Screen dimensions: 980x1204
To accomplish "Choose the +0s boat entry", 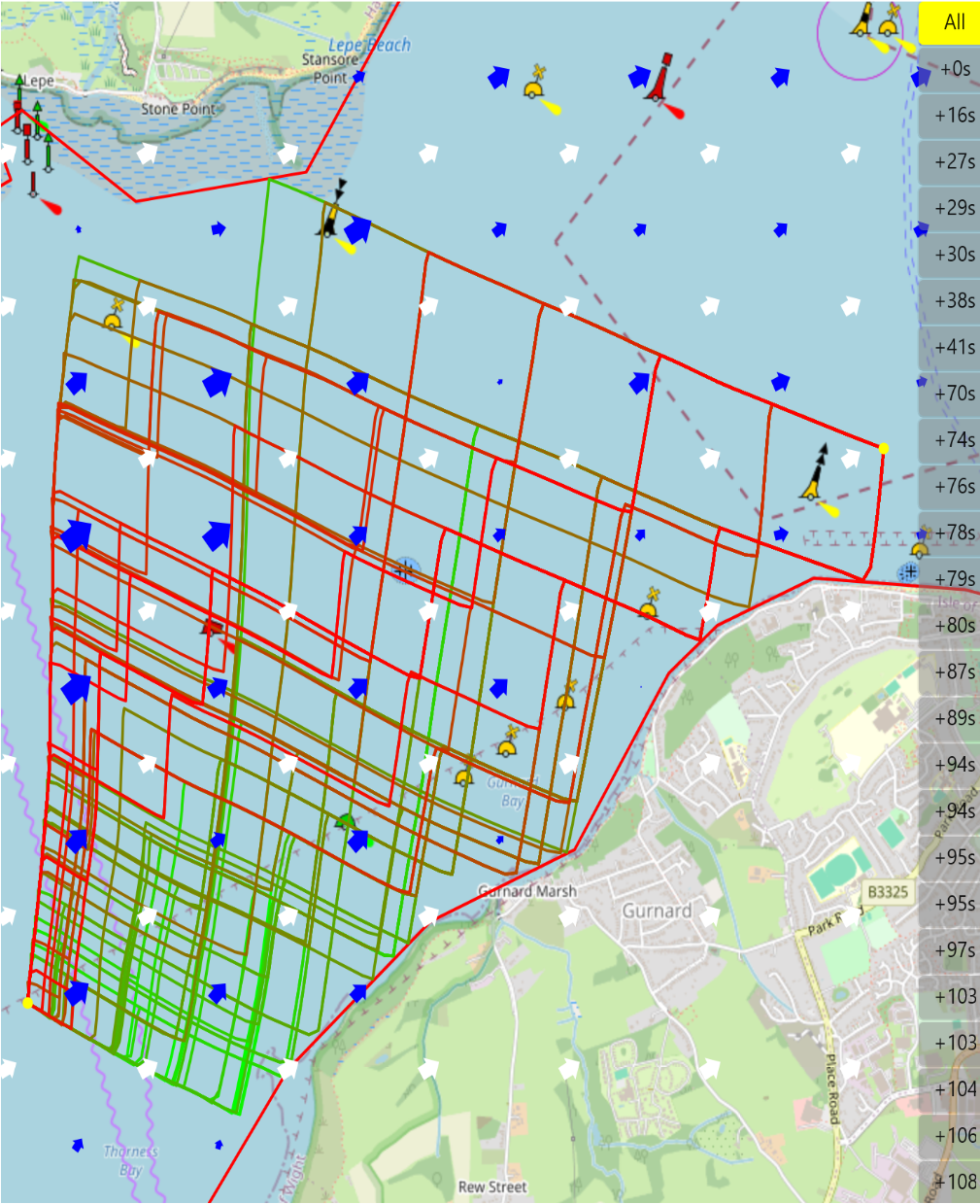I will coord(949,69).
